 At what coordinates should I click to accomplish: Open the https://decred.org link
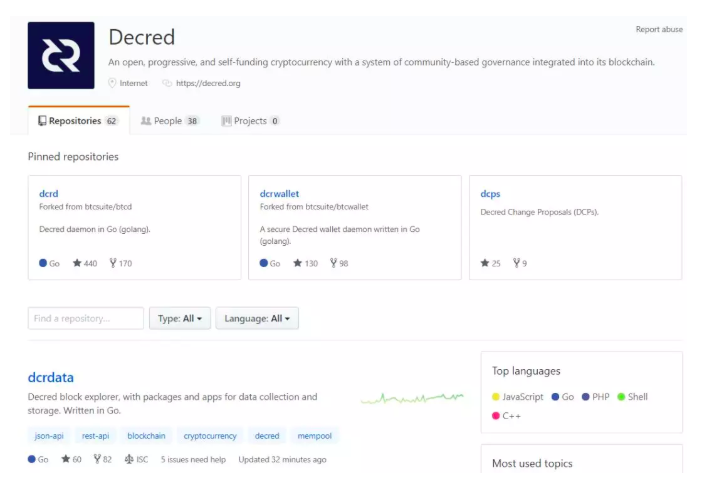(208, 83)
